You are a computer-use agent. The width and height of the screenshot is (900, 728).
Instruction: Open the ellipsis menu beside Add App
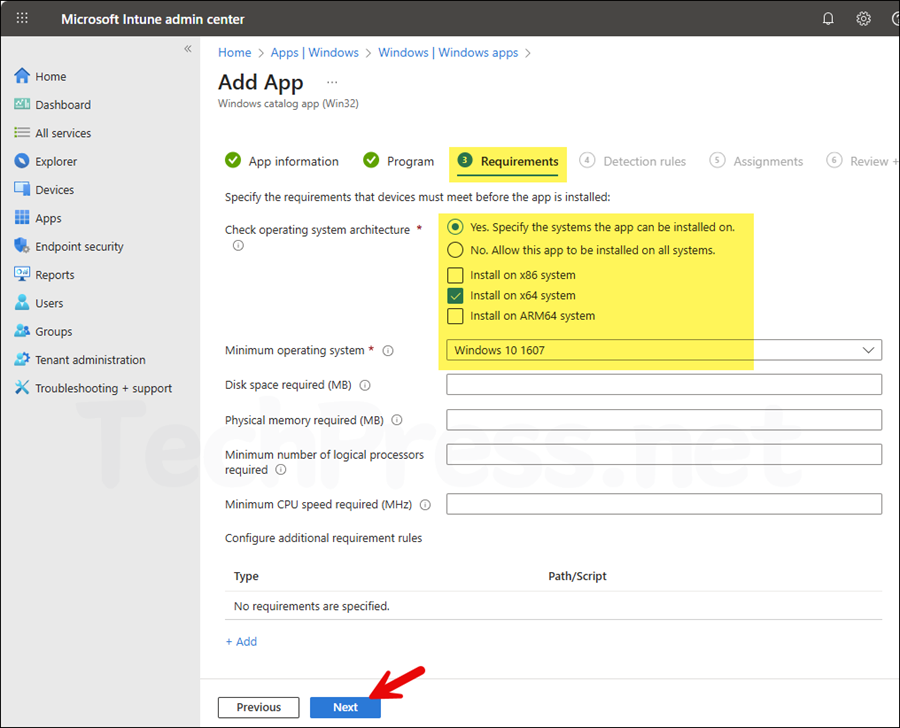click(332, 82)
